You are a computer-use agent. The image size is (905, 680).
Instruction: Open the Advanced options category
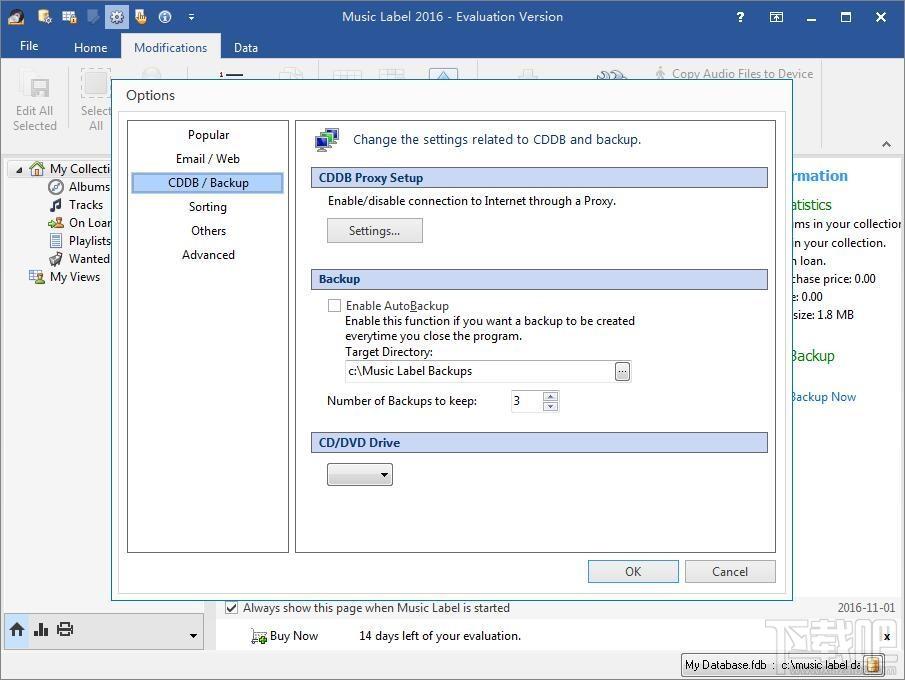coord(208,255)
